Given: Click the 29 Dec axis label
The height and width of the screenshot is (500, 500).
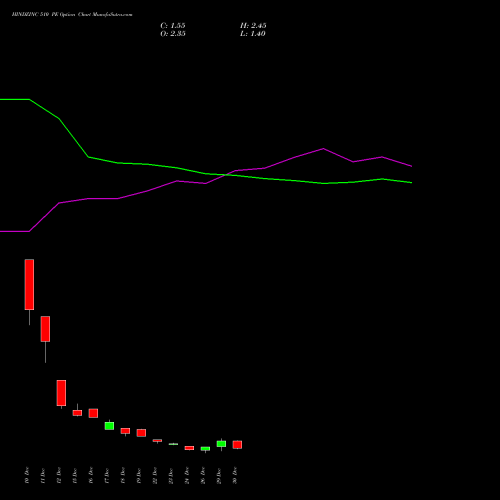Looking at the screenshot, I should [219, 475].
